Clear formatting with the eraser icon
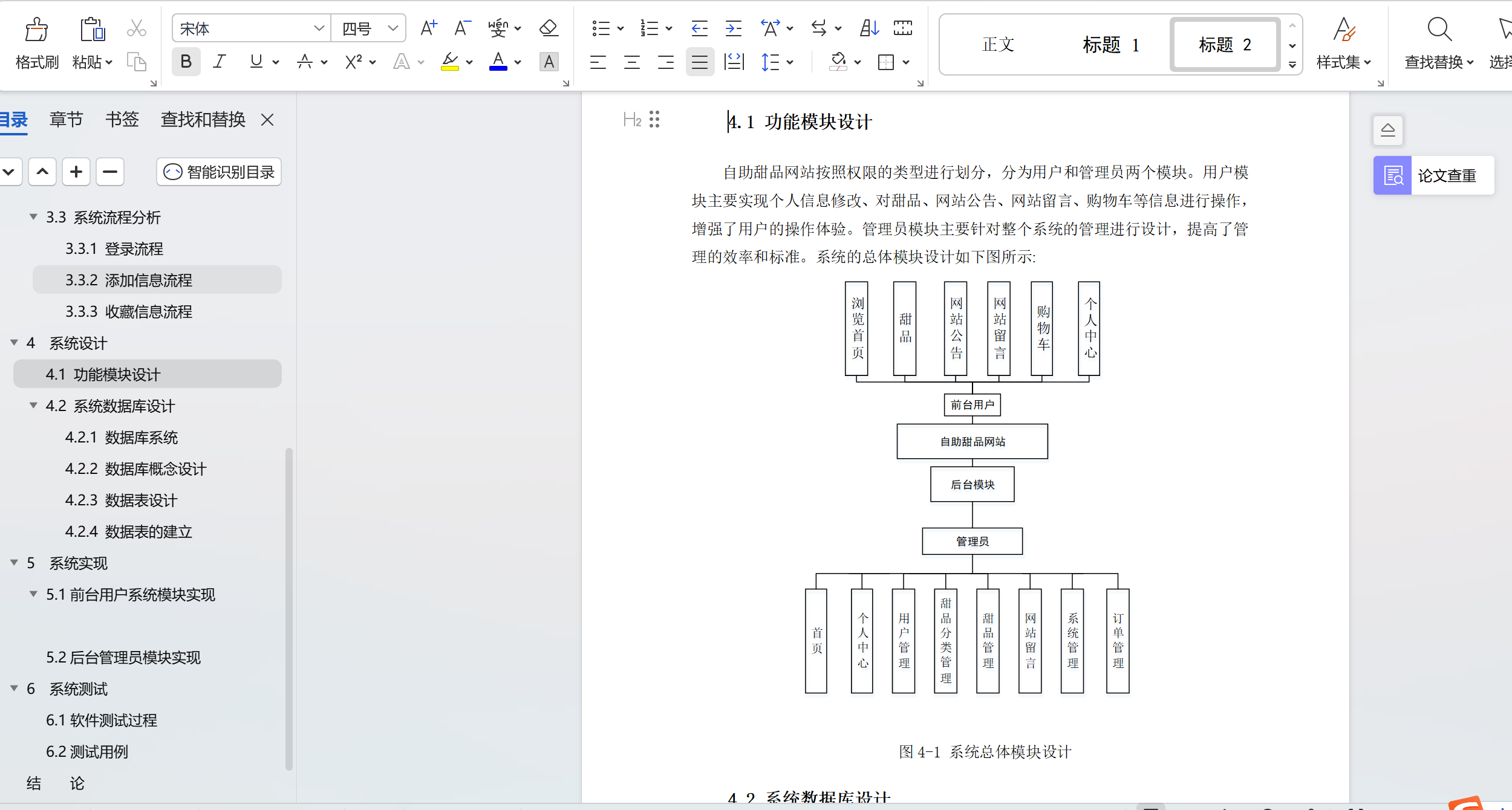 549,28
